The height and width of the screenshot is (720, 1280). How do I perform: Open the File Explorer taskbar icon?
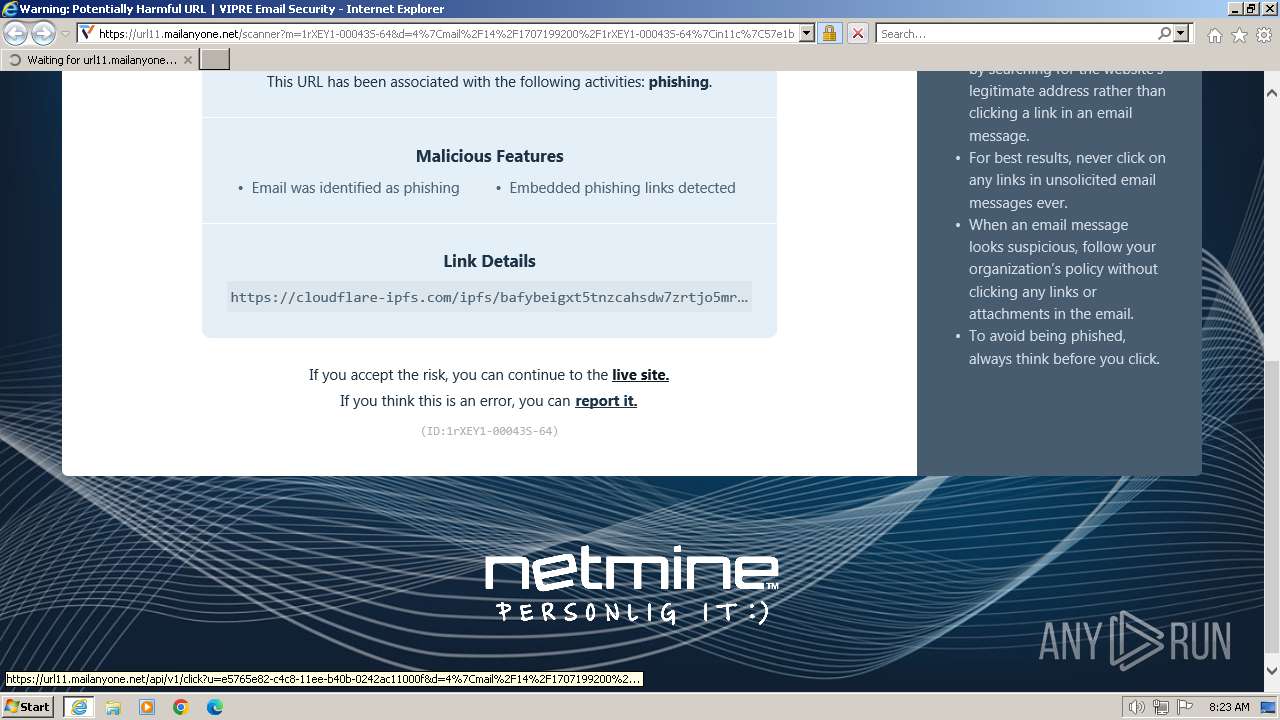(x=113, y=707)
